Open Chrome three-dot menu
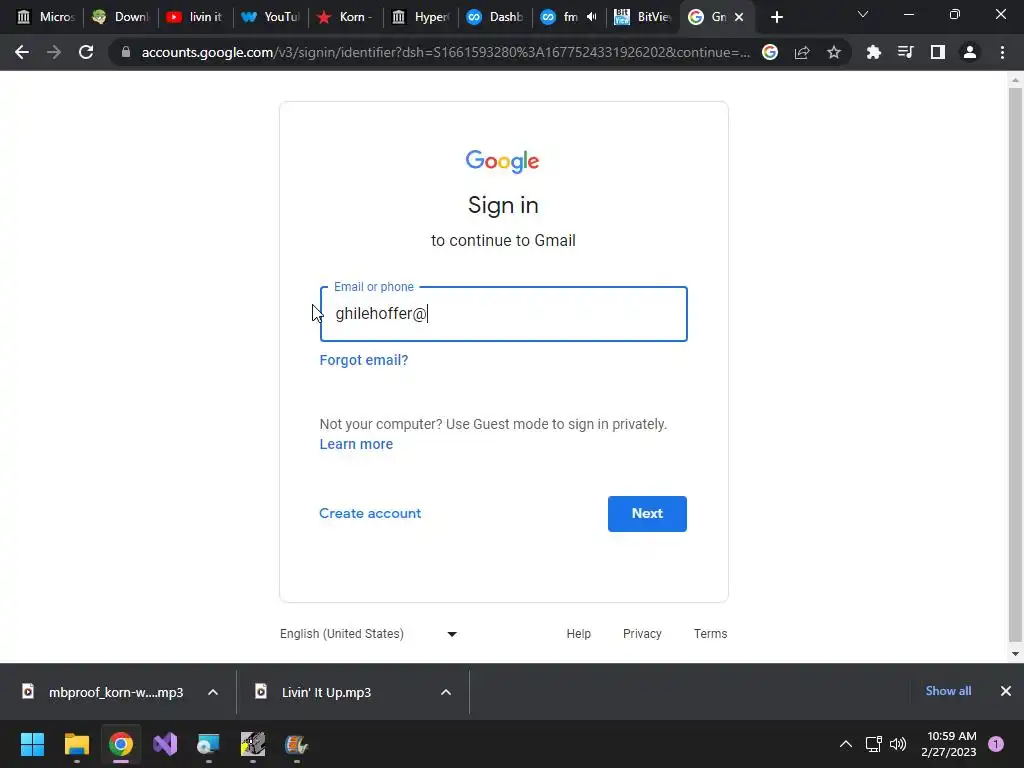Image resolution: width=1024 pixels, height=768 pixels. 1002,52
